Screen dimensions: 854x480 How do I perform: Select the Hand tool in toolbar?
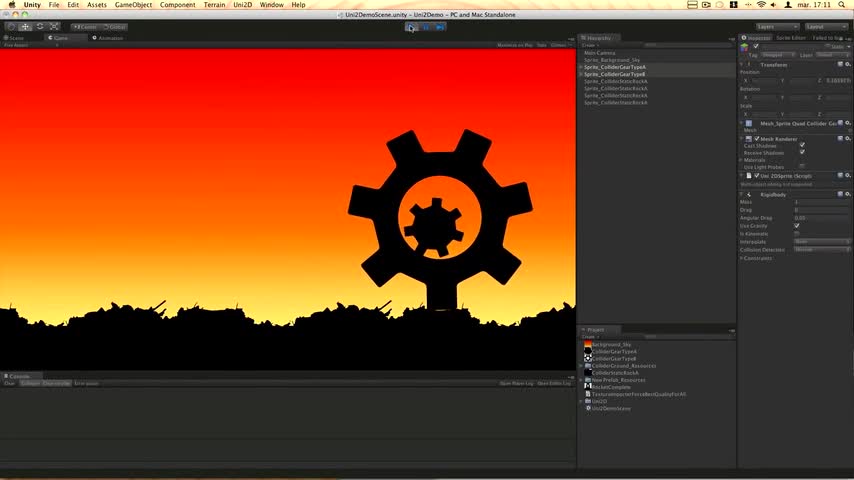pos(11,27)
